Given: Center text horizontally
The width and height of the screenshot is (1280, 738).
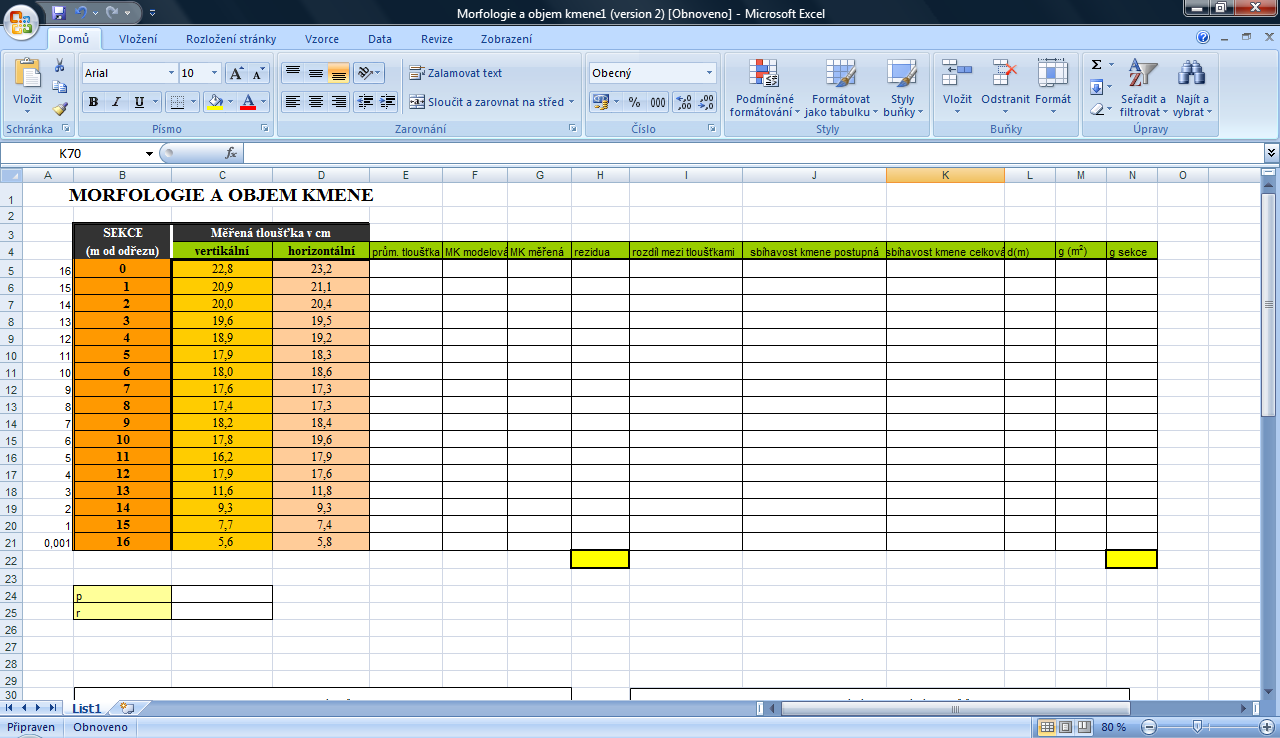Looking at the screenshot, I should coord(316,102).
